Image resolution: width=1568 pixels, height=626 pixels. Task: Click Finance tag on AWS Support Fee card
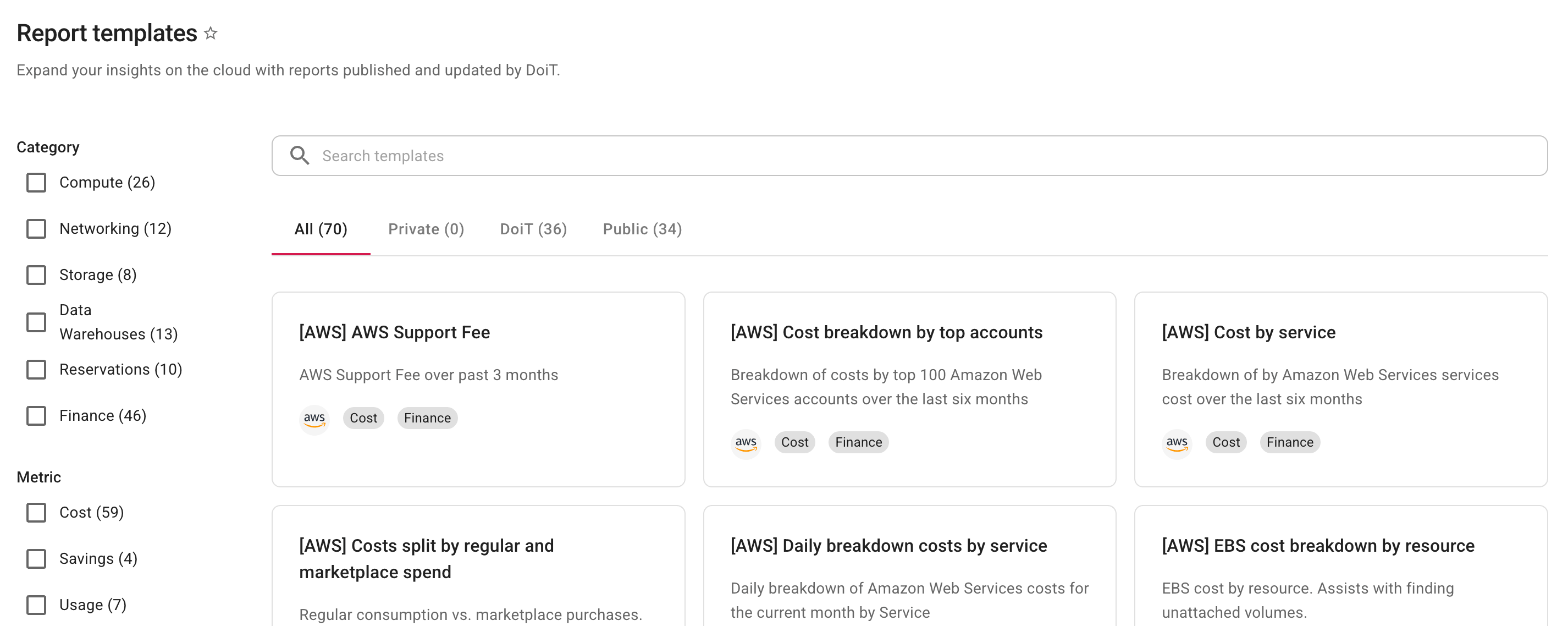427,419
